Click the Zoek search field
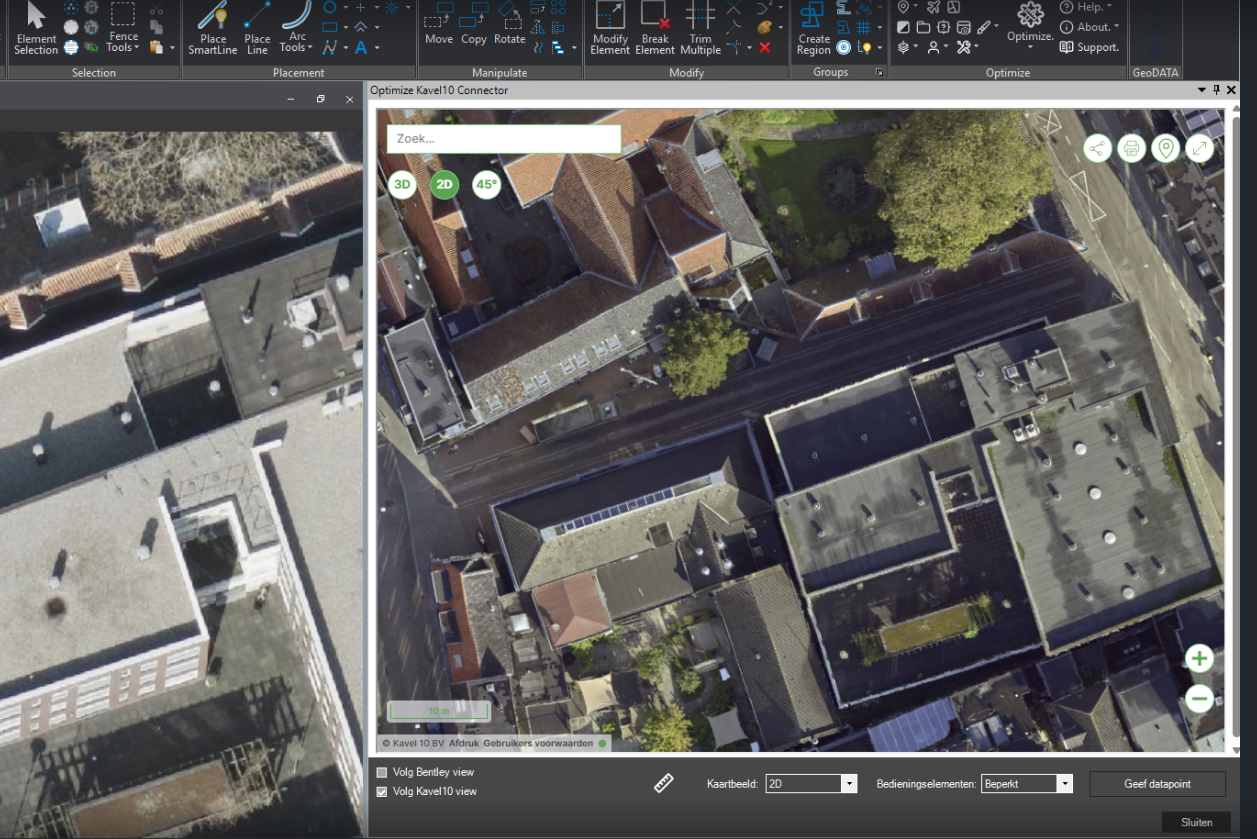Viewport: 1257px width, 839px height. (504, 139)
